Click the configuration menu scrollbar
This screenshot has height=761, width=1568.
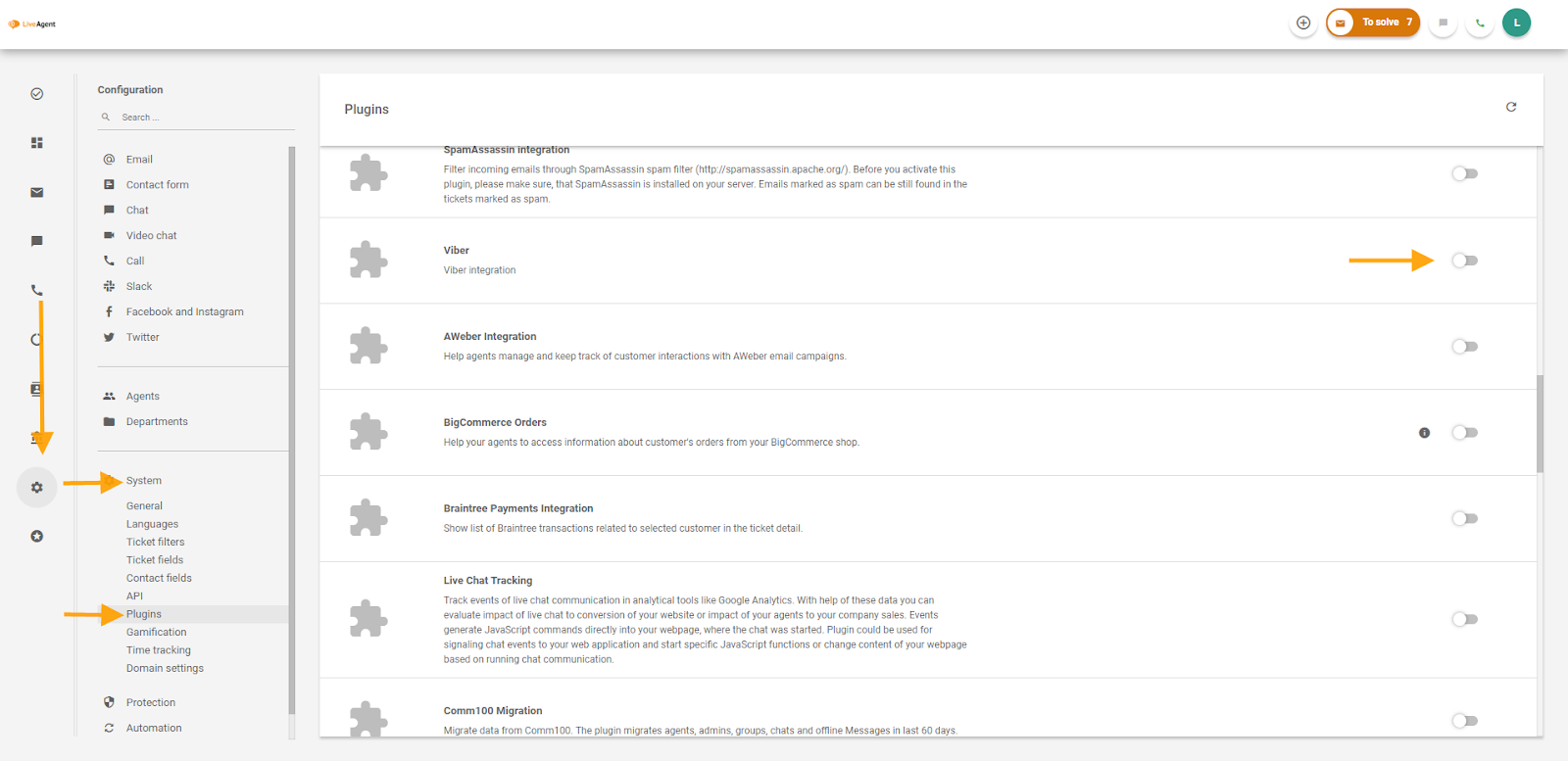292,431
